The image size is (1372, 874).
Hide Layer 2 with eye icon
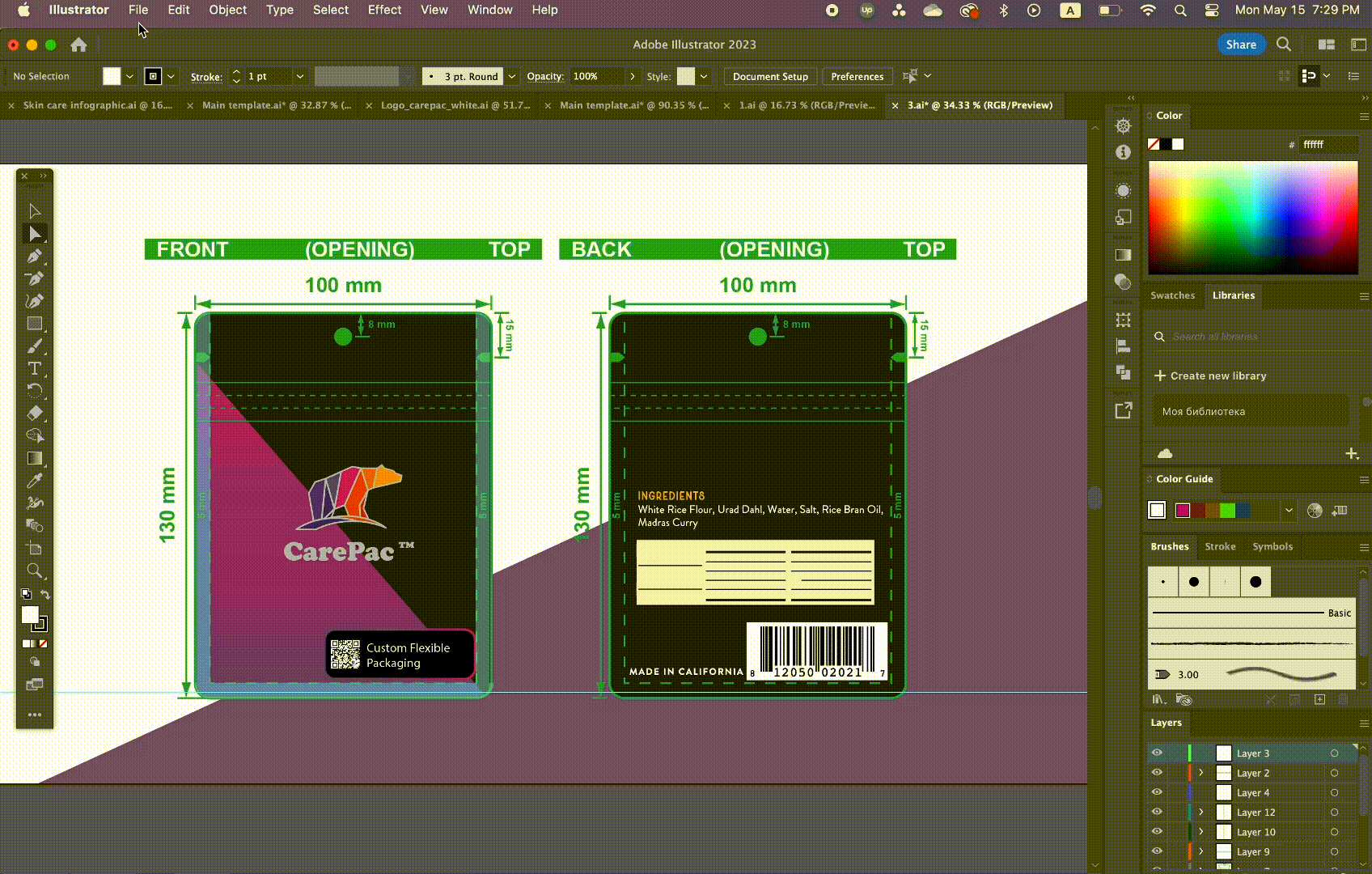click(x=1157, y=773)
